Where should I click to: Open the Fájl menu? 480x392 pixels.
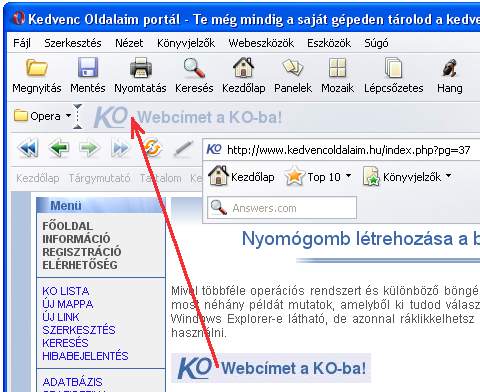pos(22,43)
